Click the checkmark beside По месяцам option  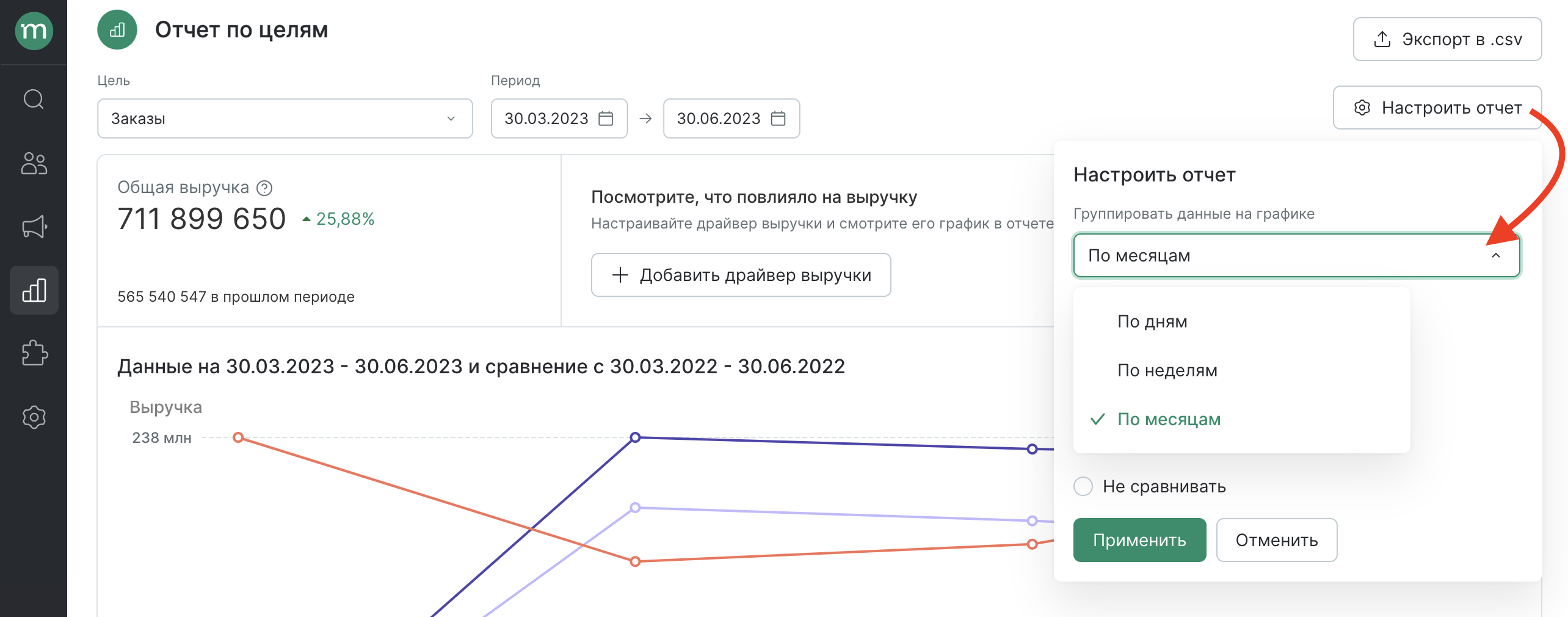tap(1098, 419)
